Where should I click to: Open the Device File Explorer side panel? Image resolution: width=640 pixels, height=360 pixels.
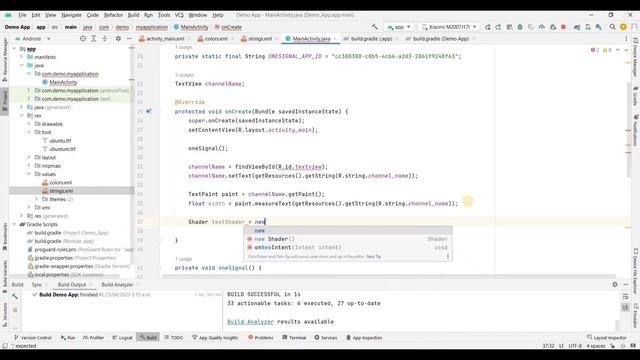coord(636,271)
